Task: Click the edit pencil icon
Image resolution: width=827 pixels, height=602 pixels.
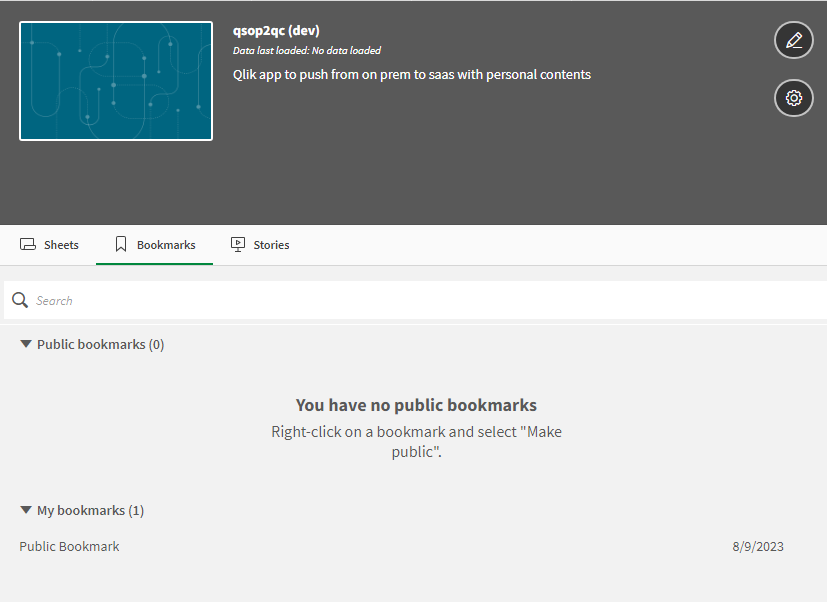Action: coord(794,40)
